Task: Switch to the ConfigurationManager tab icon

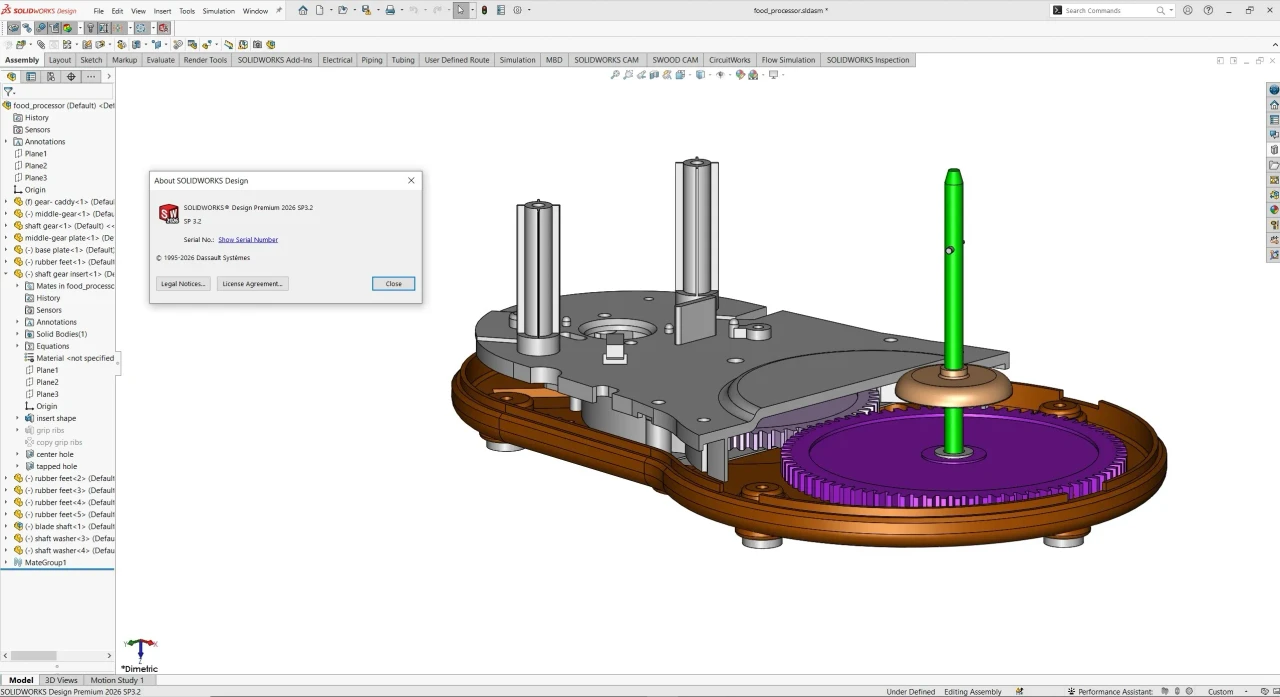Action: coord(51,76)
